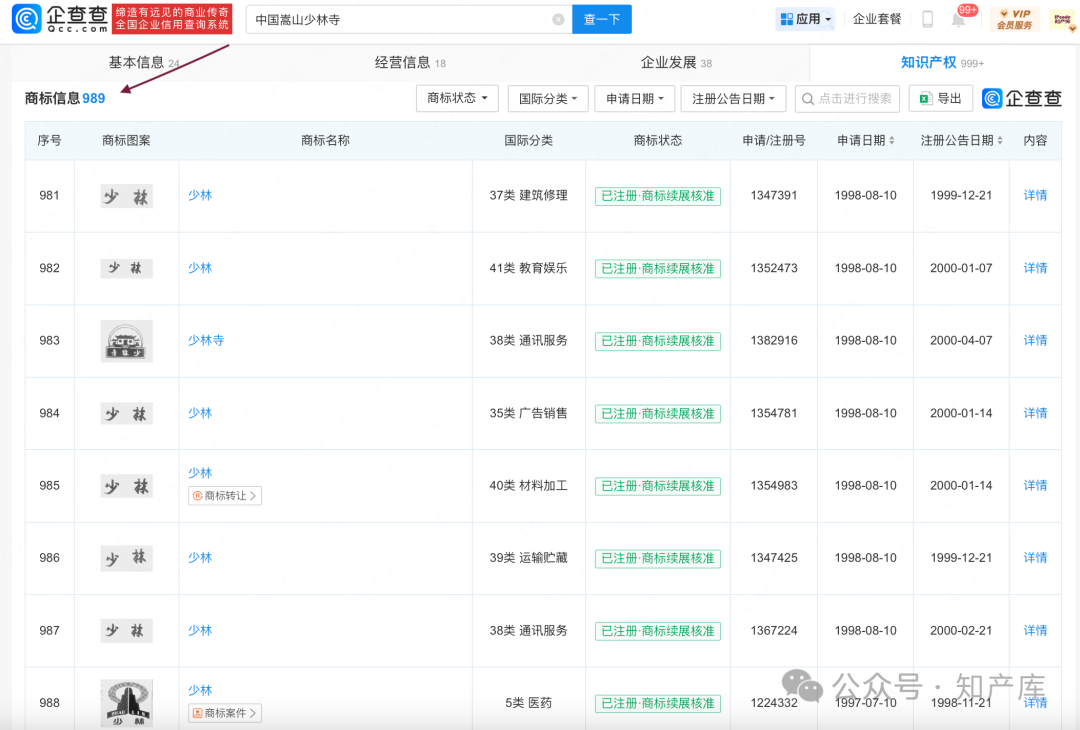The width and height of the screenshot is (1080, 730).
Task: Click 商标案件 tag in row 988
Action: coord(225,713)
